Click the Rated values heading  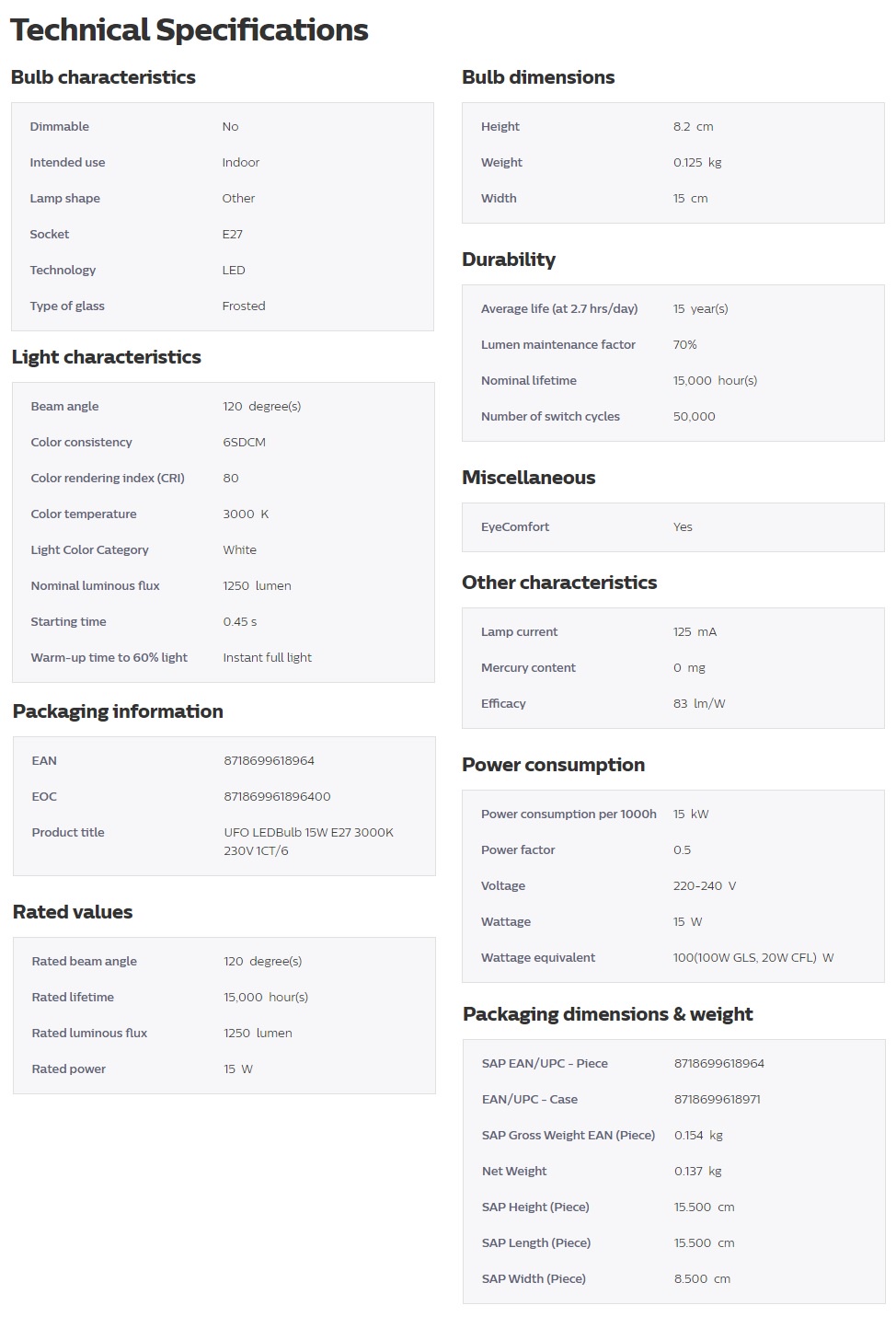73,912
